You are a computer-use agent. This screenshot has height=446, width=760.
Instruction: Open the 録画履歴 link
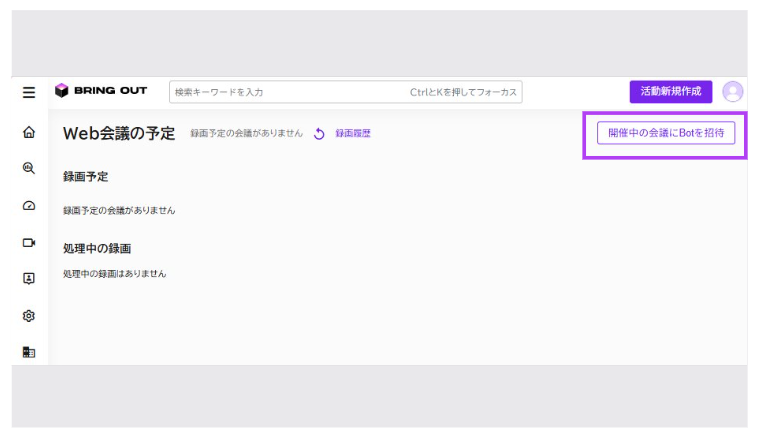[353, 133]
